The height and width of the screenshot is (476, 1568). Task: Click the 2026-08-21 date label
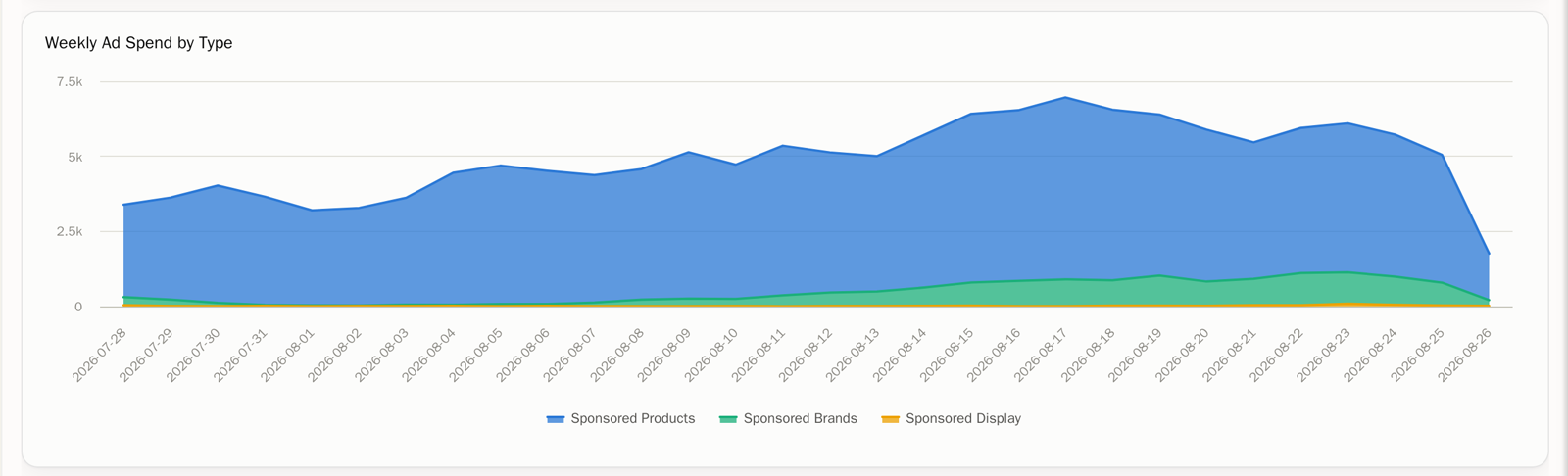[x=1228, y=355]
